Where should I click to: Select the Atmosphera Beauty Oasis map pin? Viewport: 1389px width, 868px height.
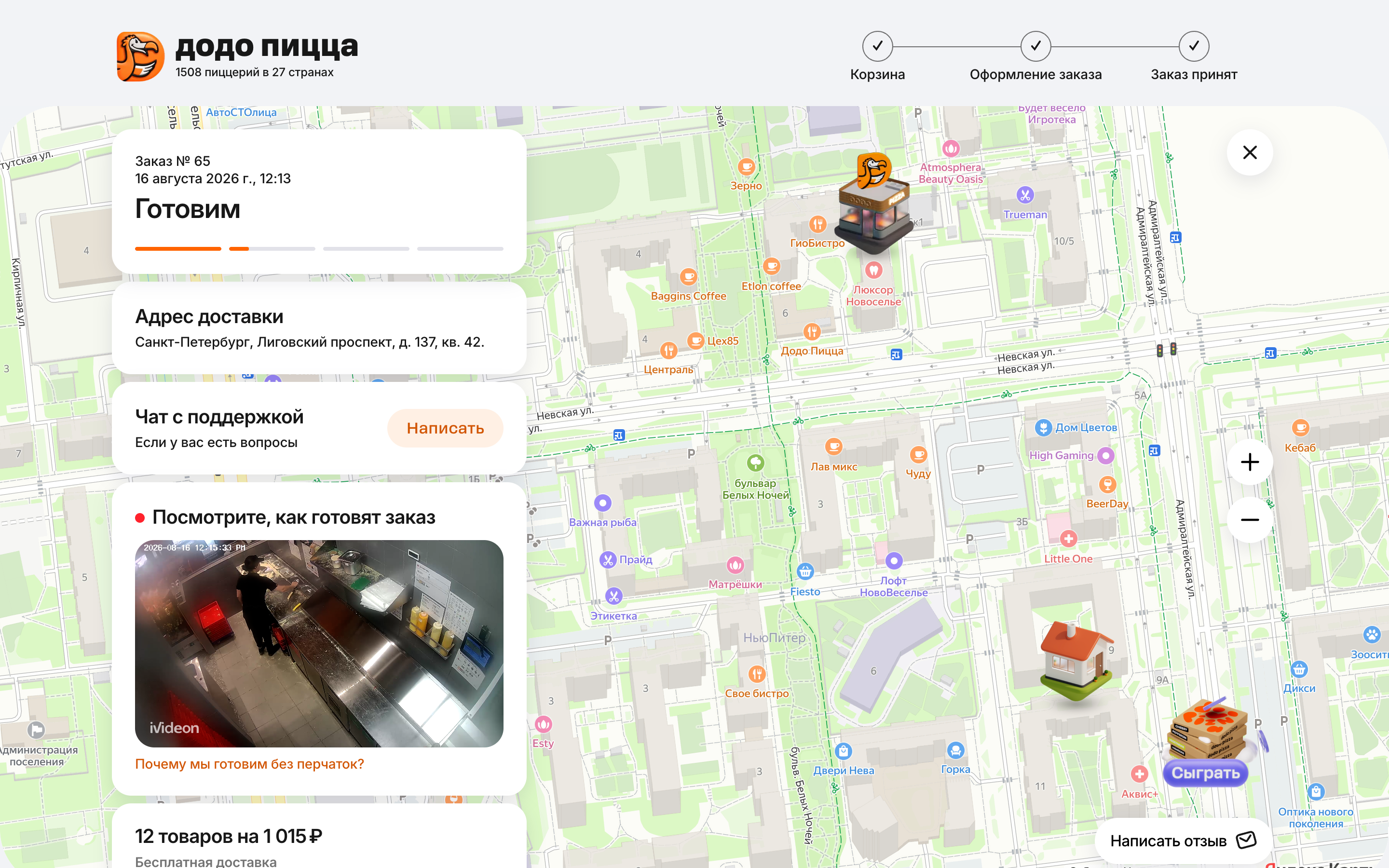coord(951,149)
